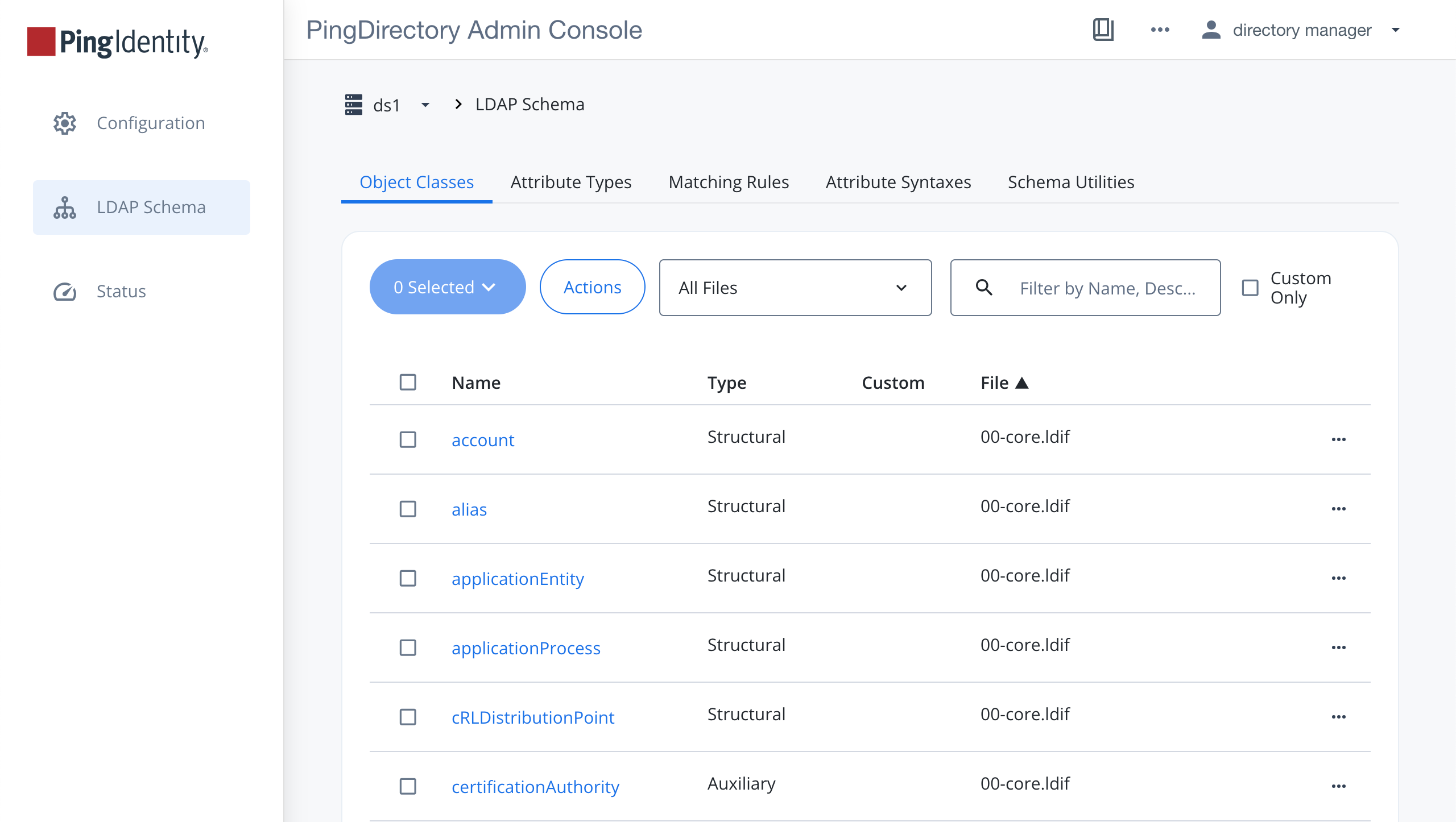
Task: Click the ds1 server stack icon
Action: point(354,105)
